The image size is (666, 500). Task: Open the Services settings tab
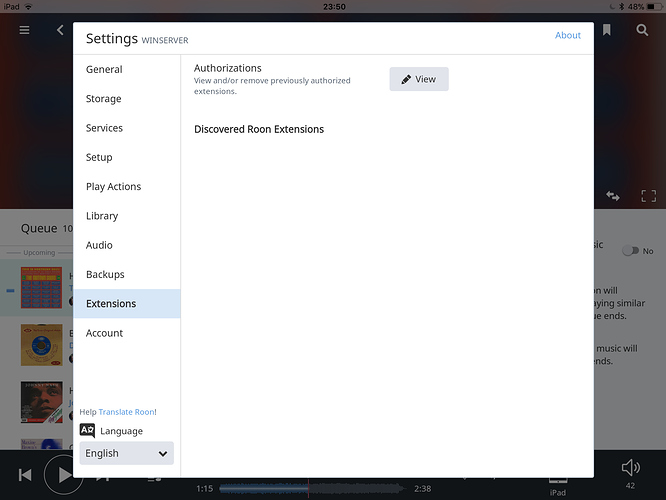coord(127,128)
